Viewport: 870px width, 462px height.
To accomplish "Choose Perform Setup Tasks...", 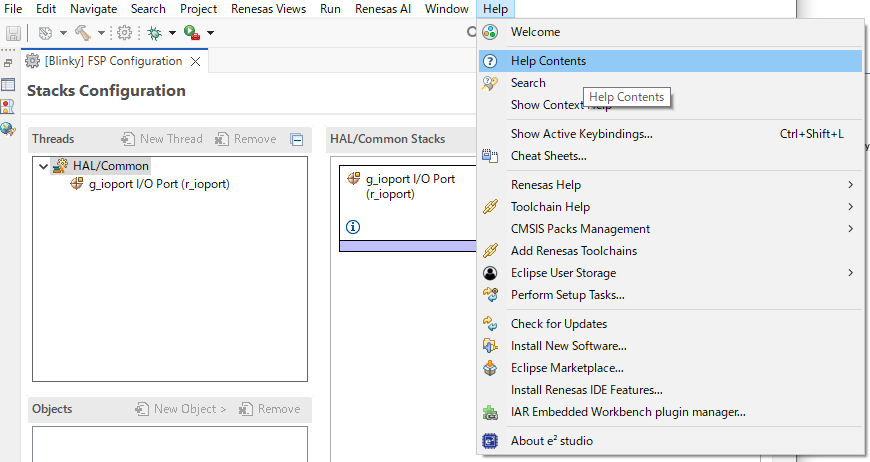I will (670, 295).
